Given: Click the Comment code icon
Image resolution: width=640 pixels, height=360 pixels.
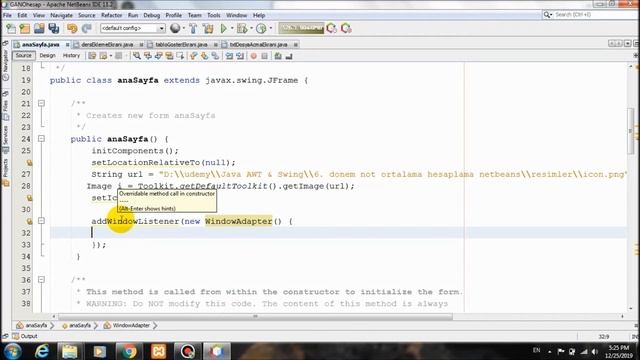Looking at the screenshot, I should tap(278, 56).
